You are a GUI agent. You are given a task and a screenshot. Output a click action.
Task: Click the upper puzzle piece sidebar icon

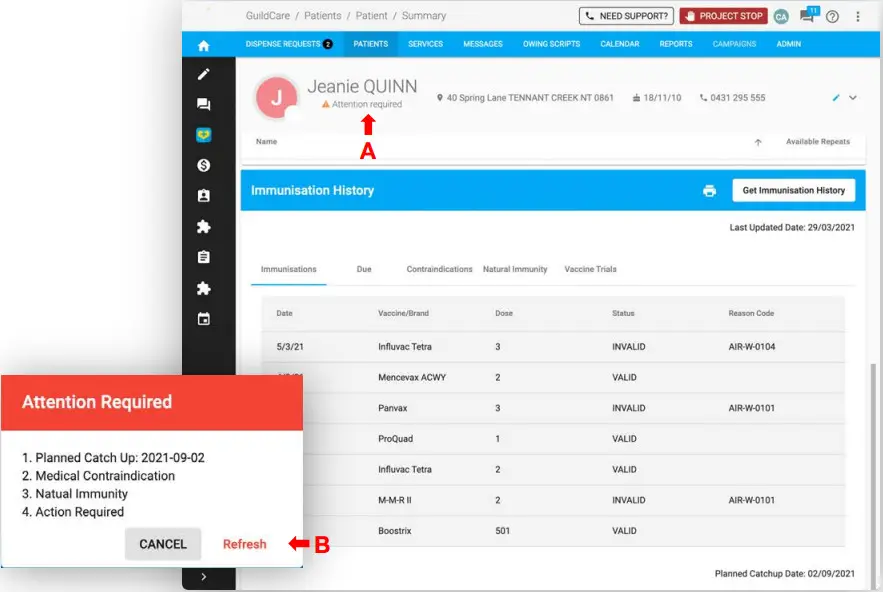203,226
